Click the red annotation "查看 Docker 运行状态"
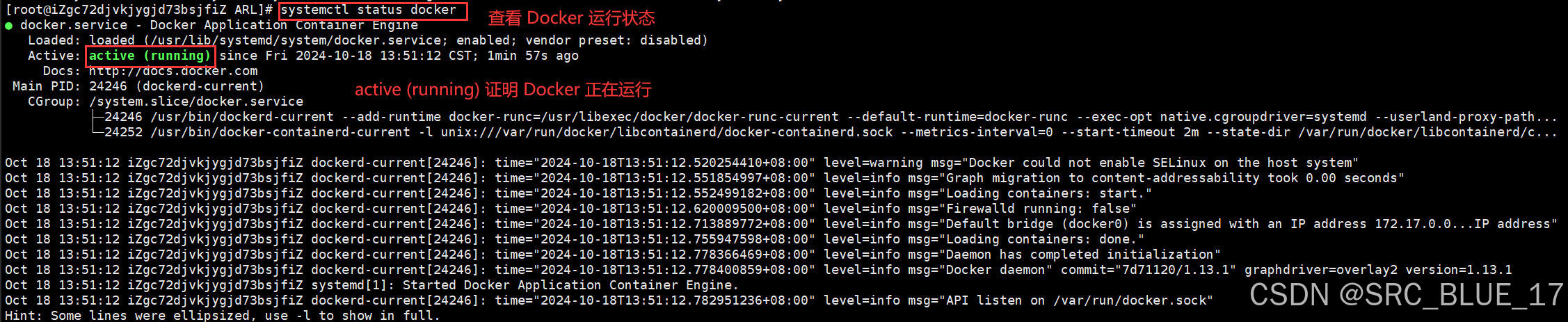This screenshot has width=1568, height=322. (x=571, y=18)
